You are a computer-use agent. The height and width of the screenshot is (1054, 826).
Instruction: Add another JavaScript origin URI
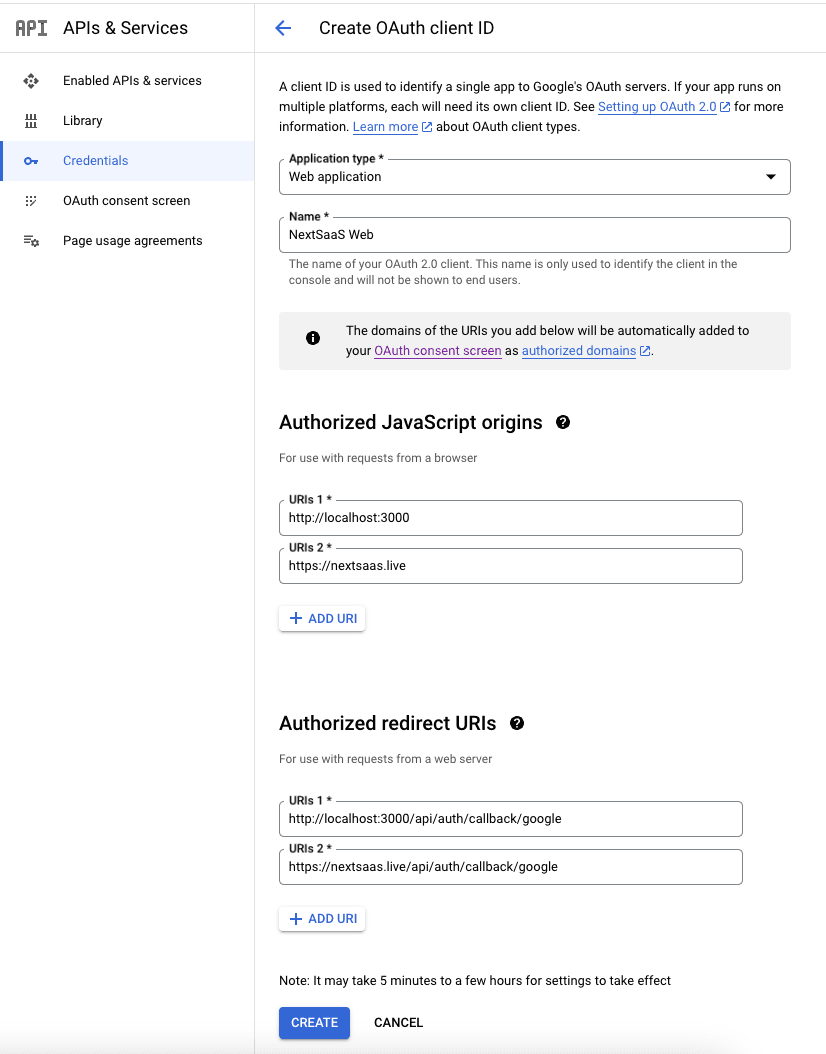point(321,618)
